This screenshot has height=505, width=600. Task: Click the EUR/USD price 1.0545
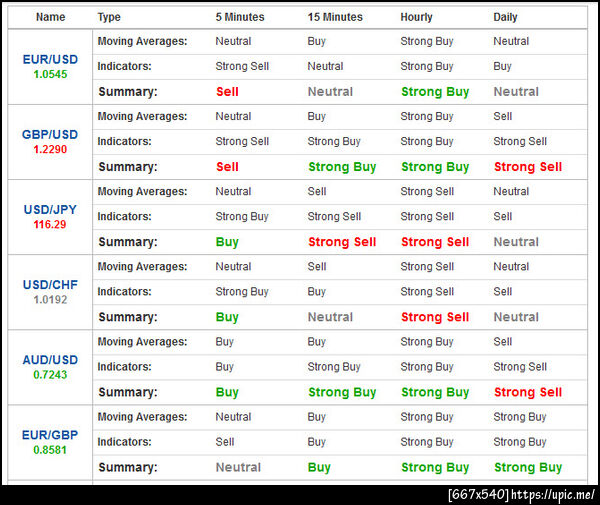tap(50, 74)
